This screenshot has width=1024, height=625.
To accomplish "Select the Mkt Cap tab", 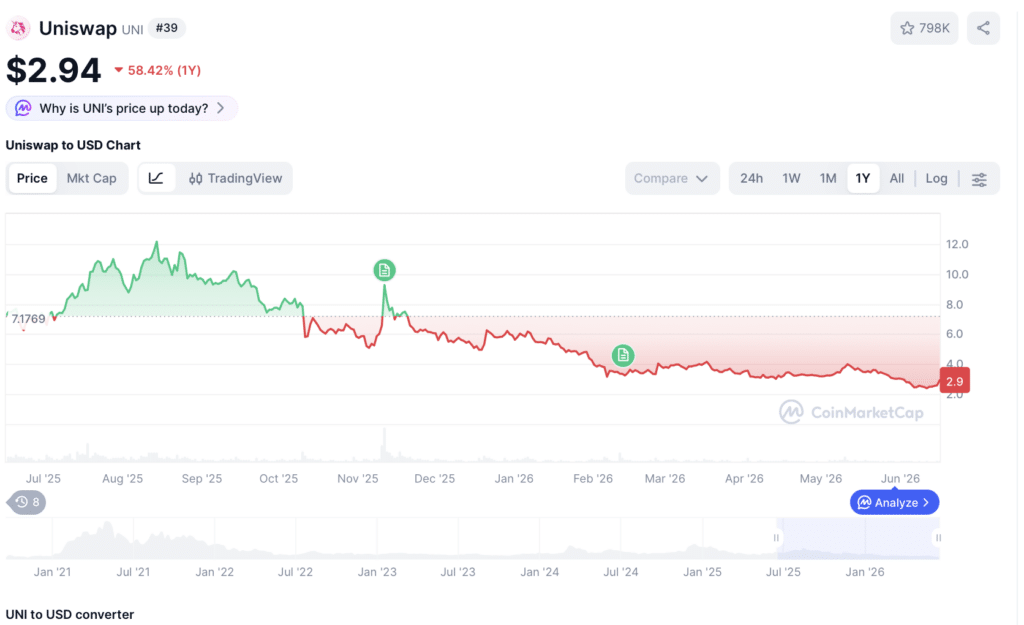I will point(91,178).
